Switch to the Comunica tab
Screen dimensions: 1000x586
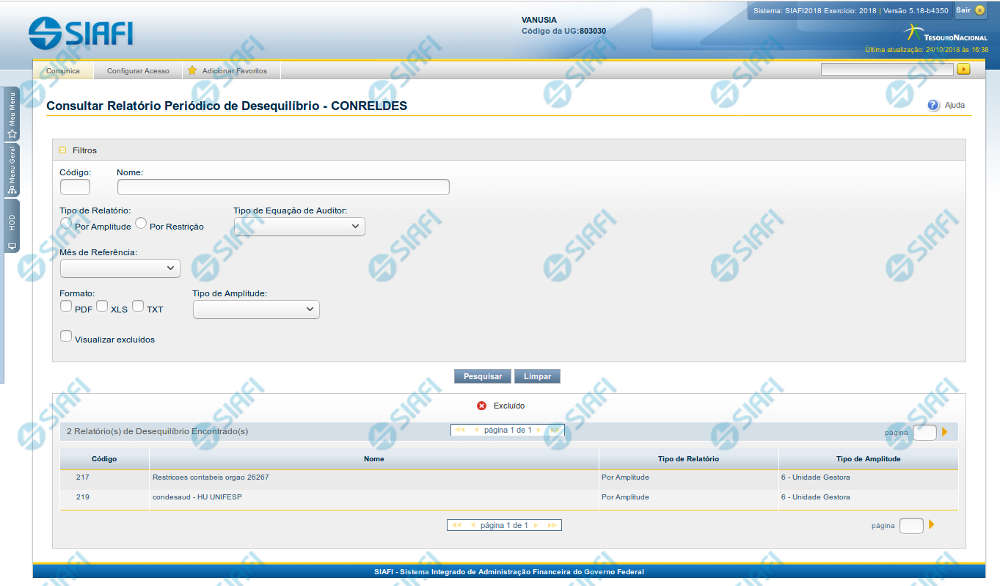tap(63, 71)
